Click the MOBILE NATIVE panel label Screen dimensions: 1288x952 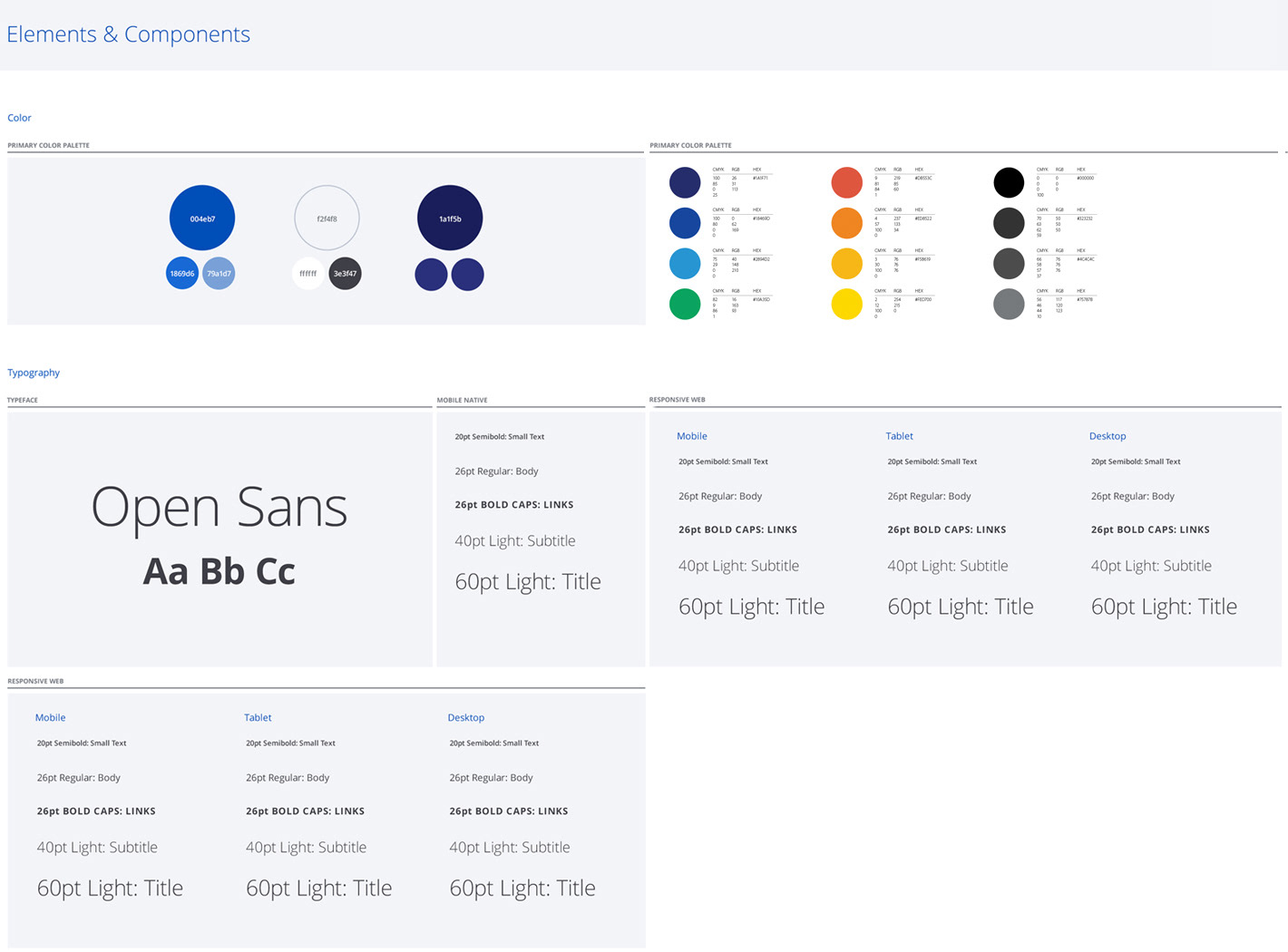click(x=462, y=400)
